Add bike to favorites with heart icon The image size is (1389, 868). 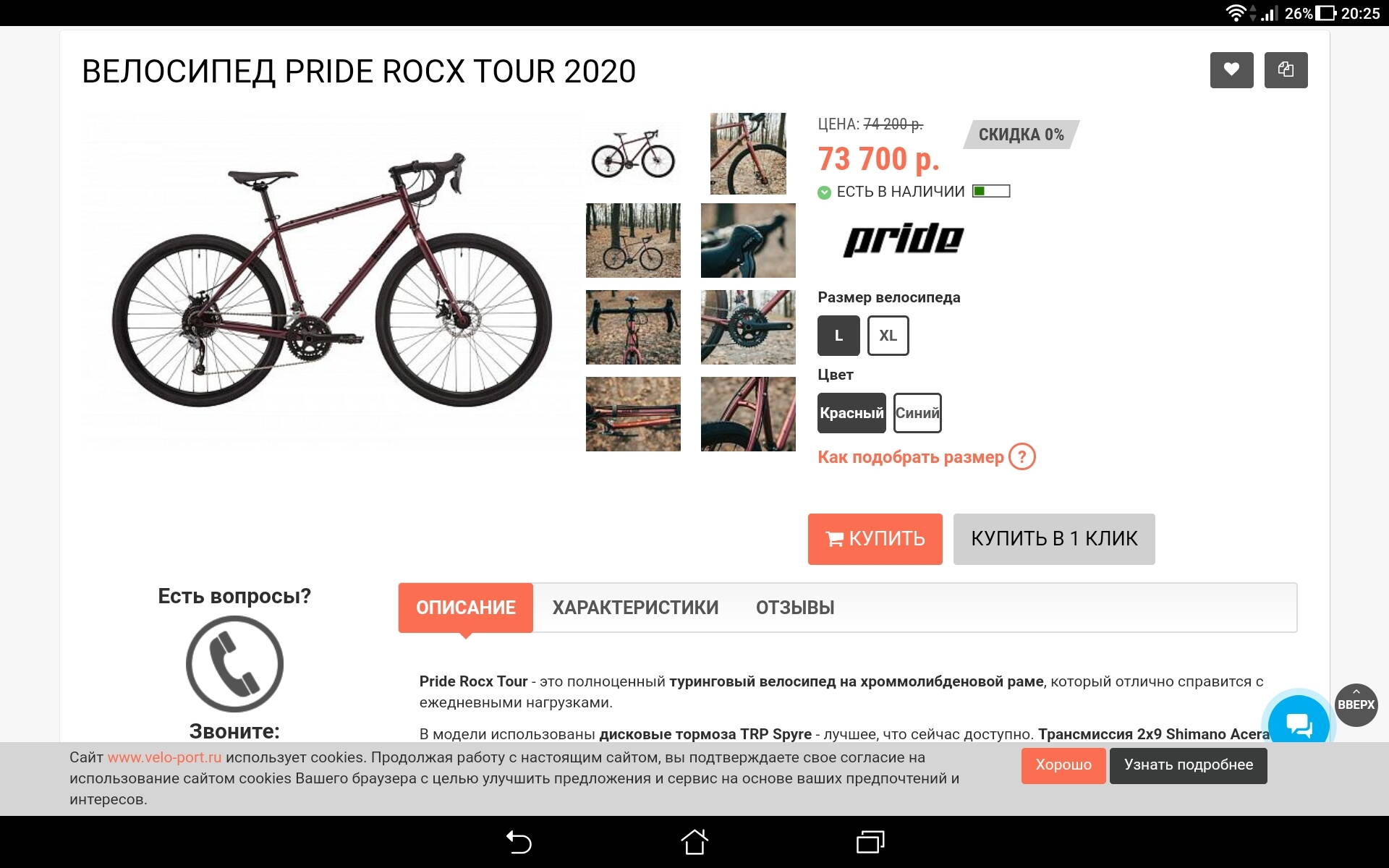[x=1231, y=70]
